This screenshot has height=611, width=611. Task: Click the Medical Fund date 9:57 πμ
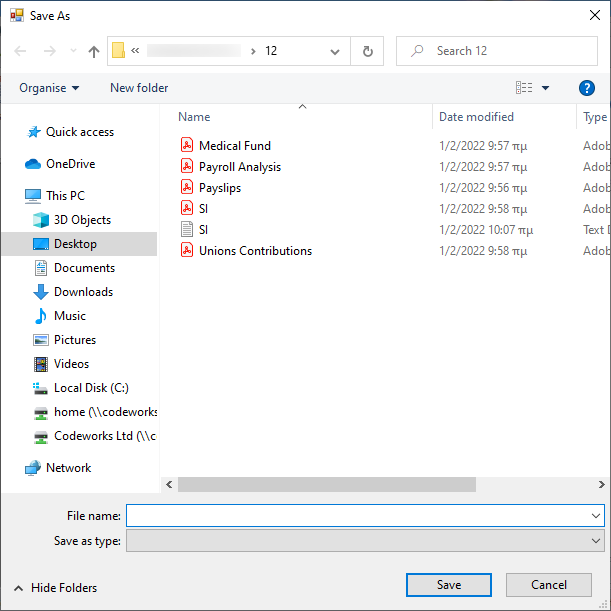coord(483,146)
